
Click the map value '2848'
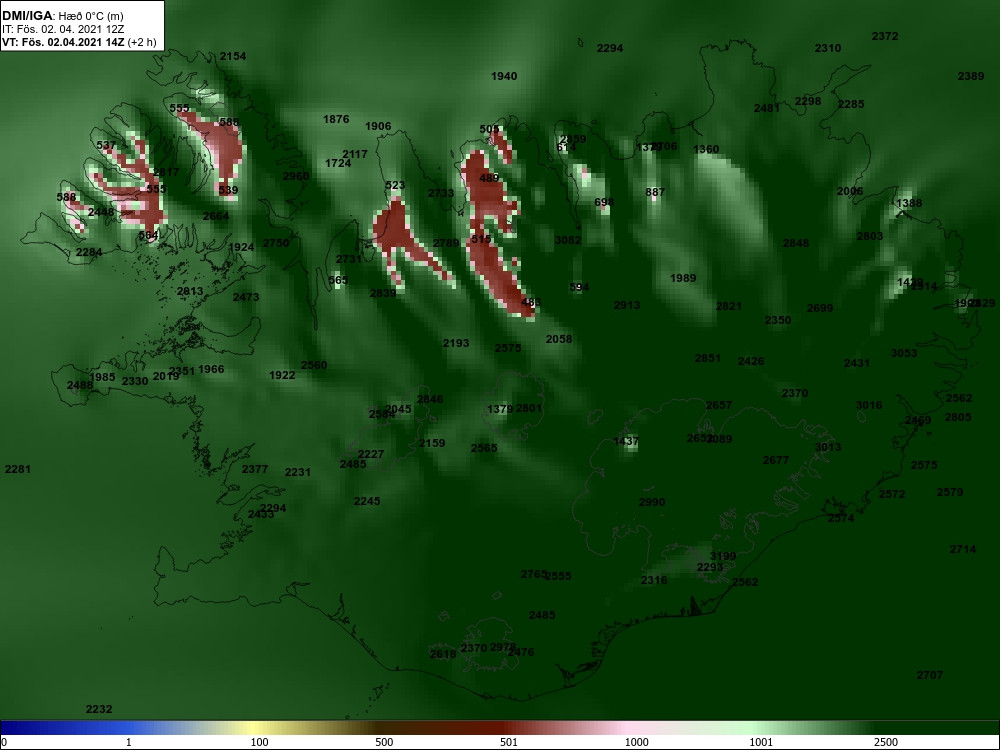coord(796,243)
